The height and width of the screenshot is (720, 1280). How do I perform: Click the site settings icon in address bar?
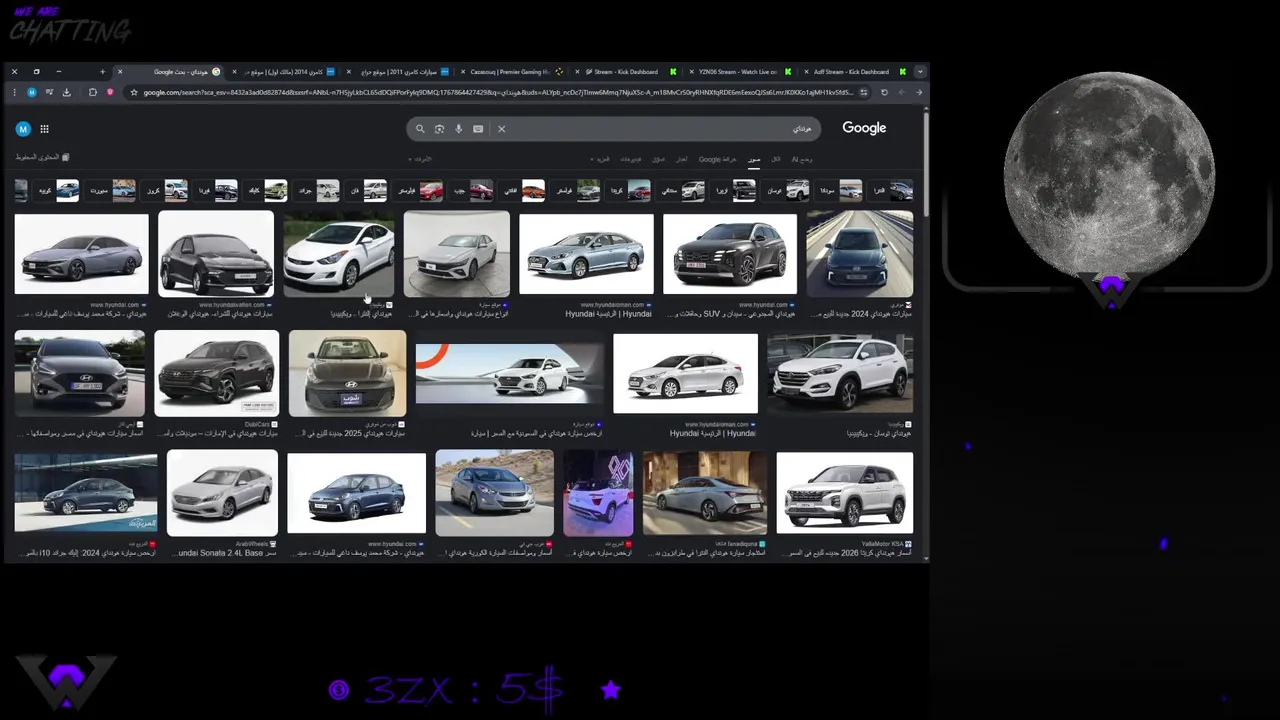point(864,92)
